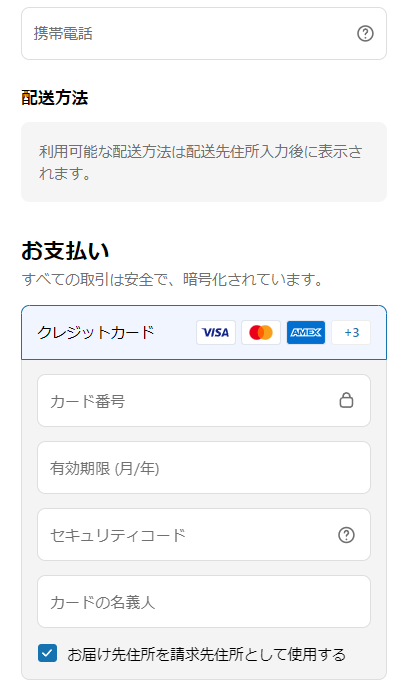Click the help icon in 携帯電話 field
The image size is (408, 690).
pos(365,33)
